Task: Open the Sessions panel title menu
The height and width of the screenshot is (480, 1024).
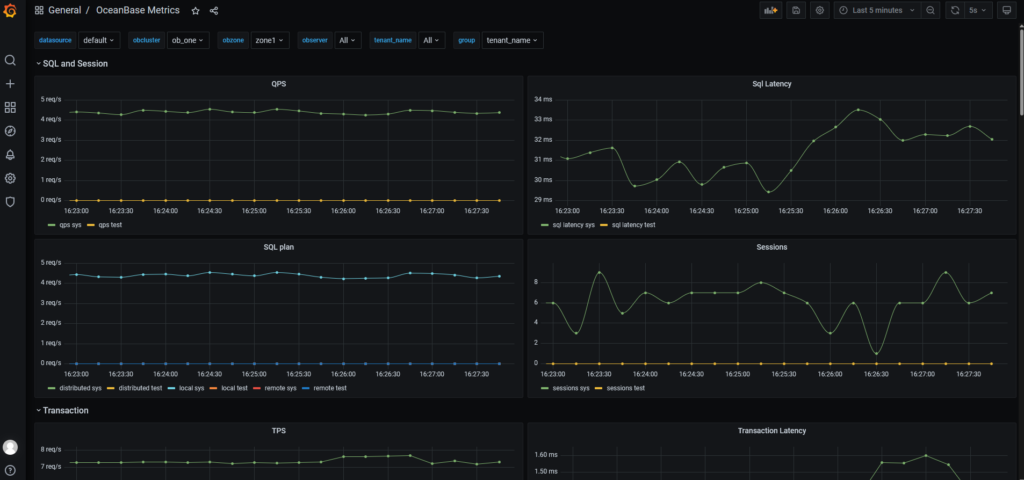Action: click(x=772, y=247)
